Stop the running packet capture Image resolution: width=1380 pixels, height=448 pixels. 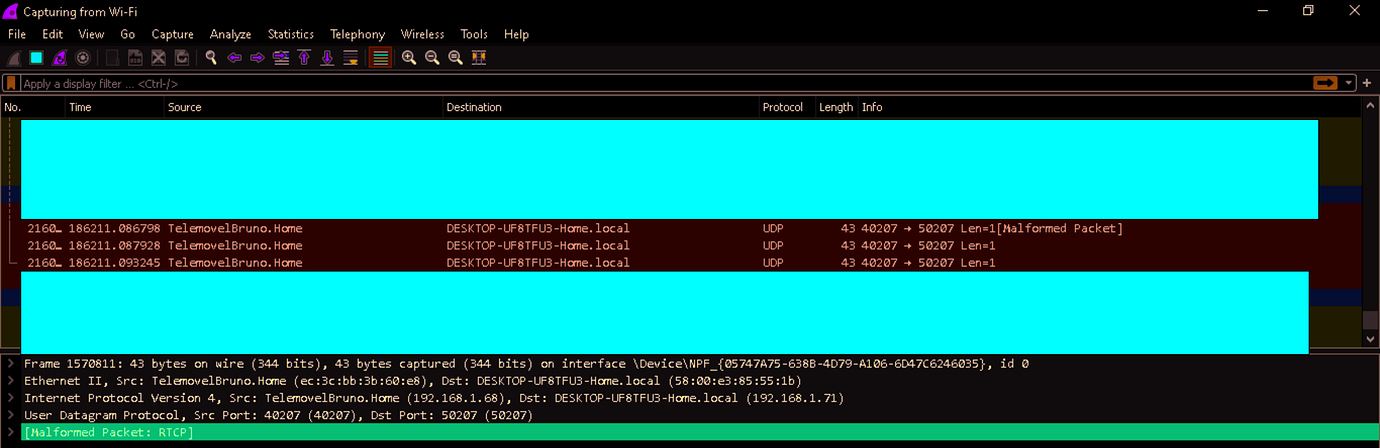coord(36,58)
